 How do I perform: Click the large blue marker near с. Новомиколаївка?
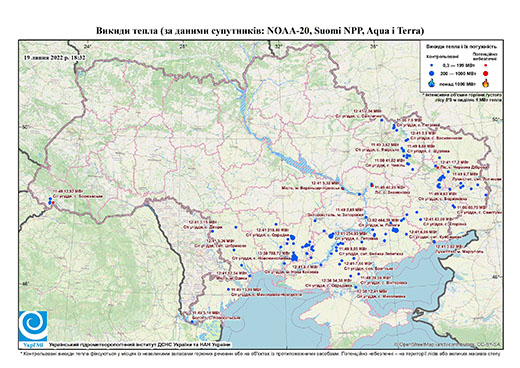(x=294, y=257)
